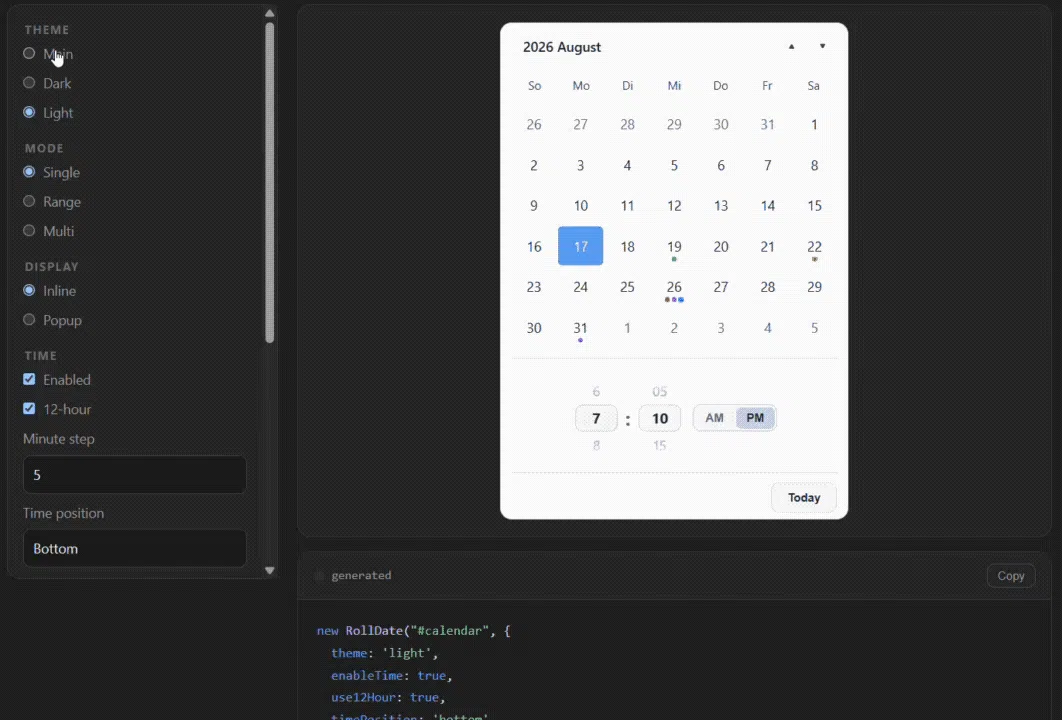This screenshot has width=1062, height=720.
Task: Select September 5 in last calendar row
Action: tap(814, 328)
